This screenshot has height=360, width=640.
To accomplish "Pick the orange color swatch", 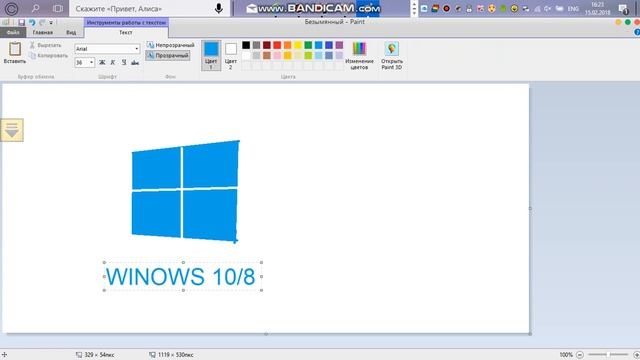I will coord(287,45).
